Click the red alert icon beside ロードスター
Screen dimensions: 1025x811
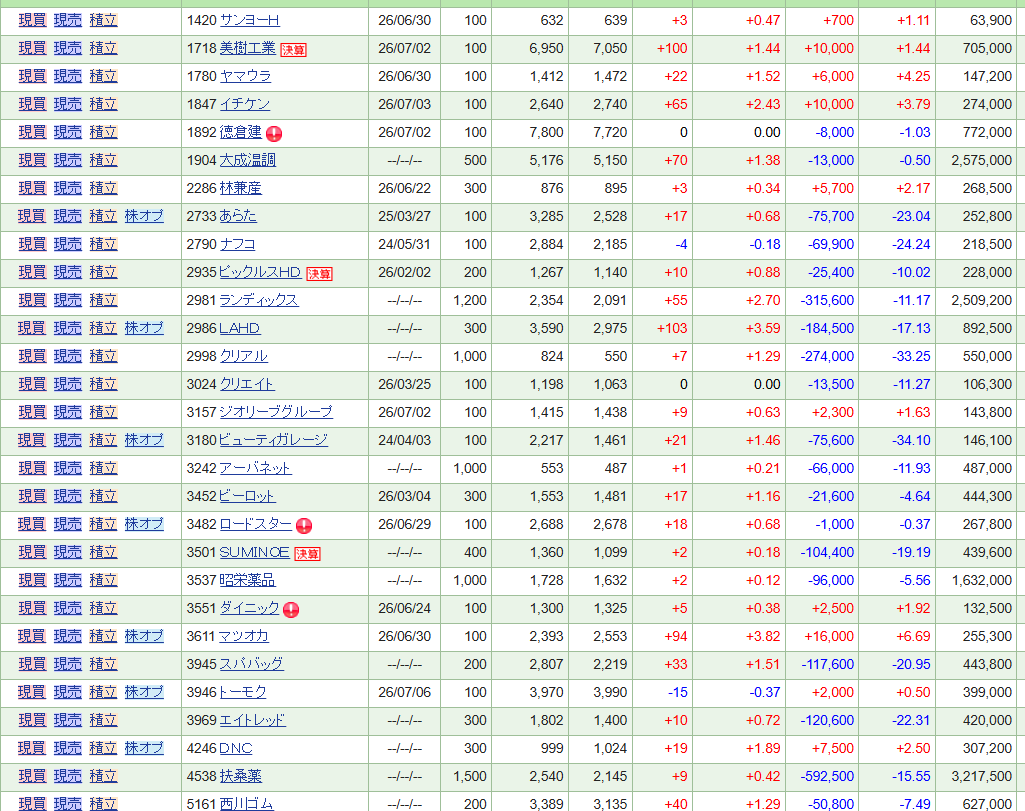click(x=304, y=526)
